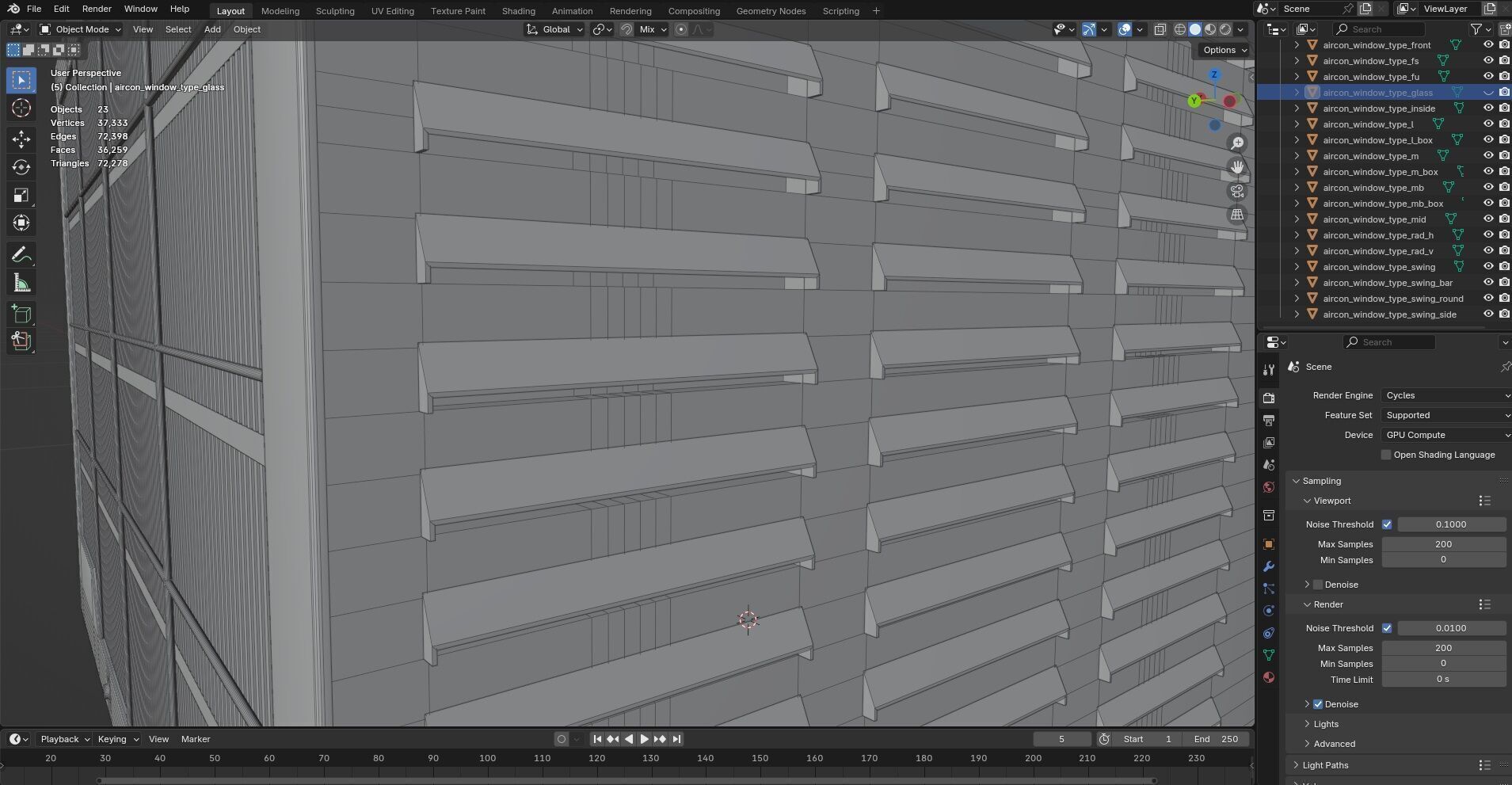Image resolution: width=1512 pixels, height=785 pixels.
Task: Open the timeline Playback menu button
Action: (64, 739)
